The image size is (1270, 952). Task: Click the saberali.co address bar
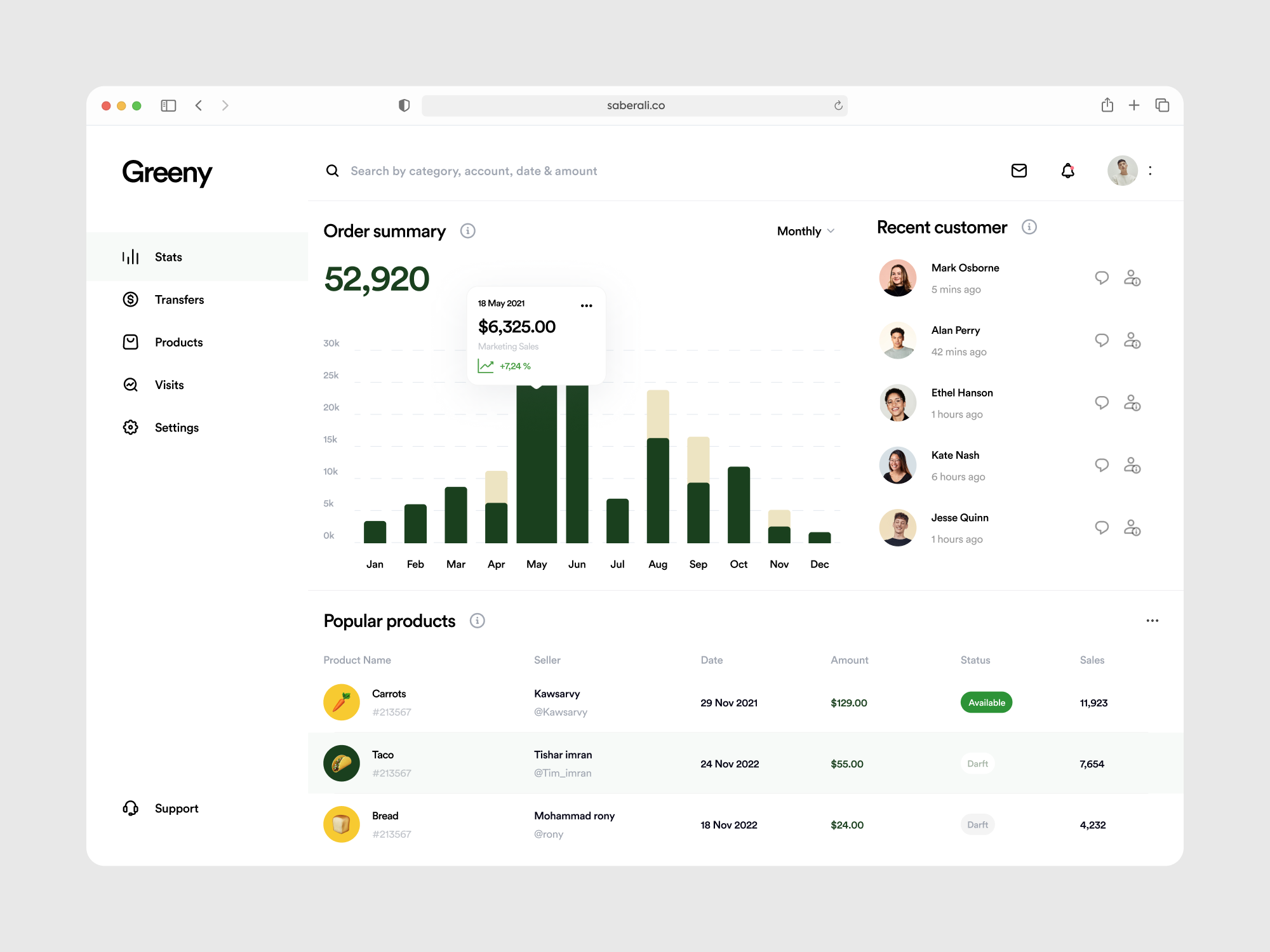coord(634,105)
